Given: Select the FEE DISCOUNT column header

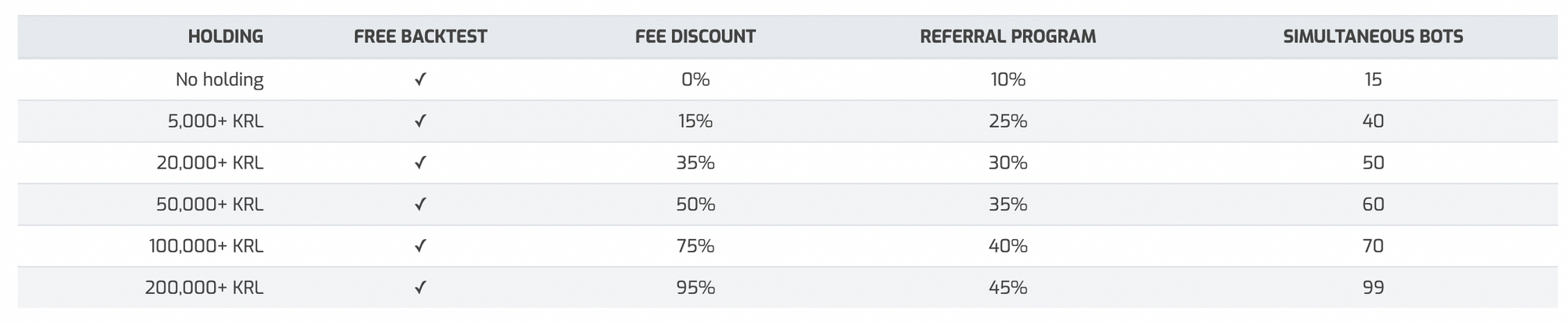Looking at the screenshot, I should 695,36.
